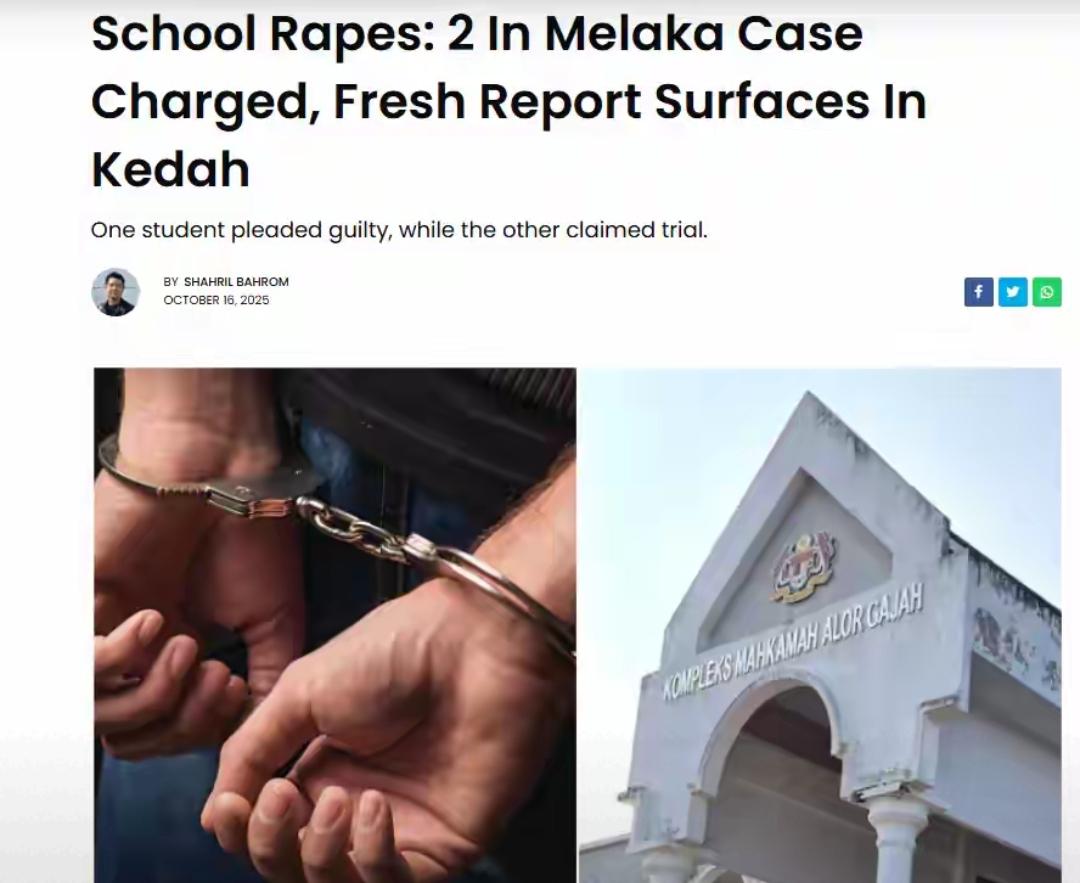The image size is (1080, 883).
Task: Tweet this article via Twitter icon
Action: click(x=1012, y=292)
